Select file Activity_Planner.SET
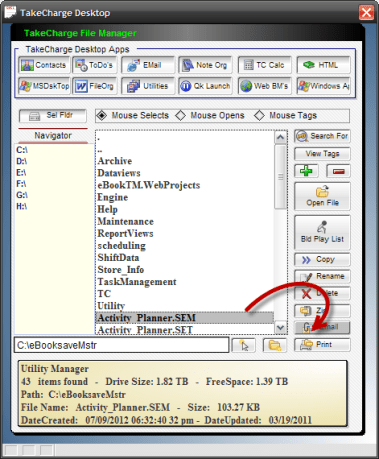This screenshot has width=379, height=459. (185, 329)
